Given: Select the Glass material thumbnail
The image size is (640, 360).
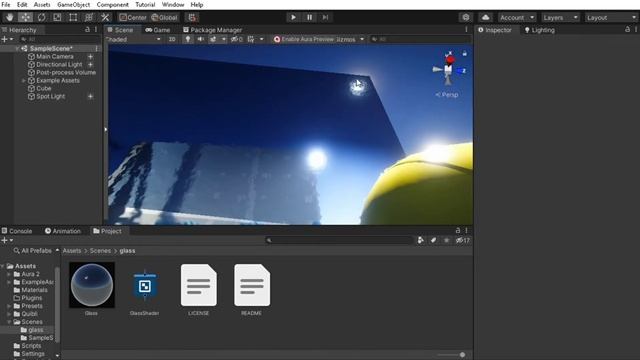Looking at the screenshot, I should click(x=92, y=284).
